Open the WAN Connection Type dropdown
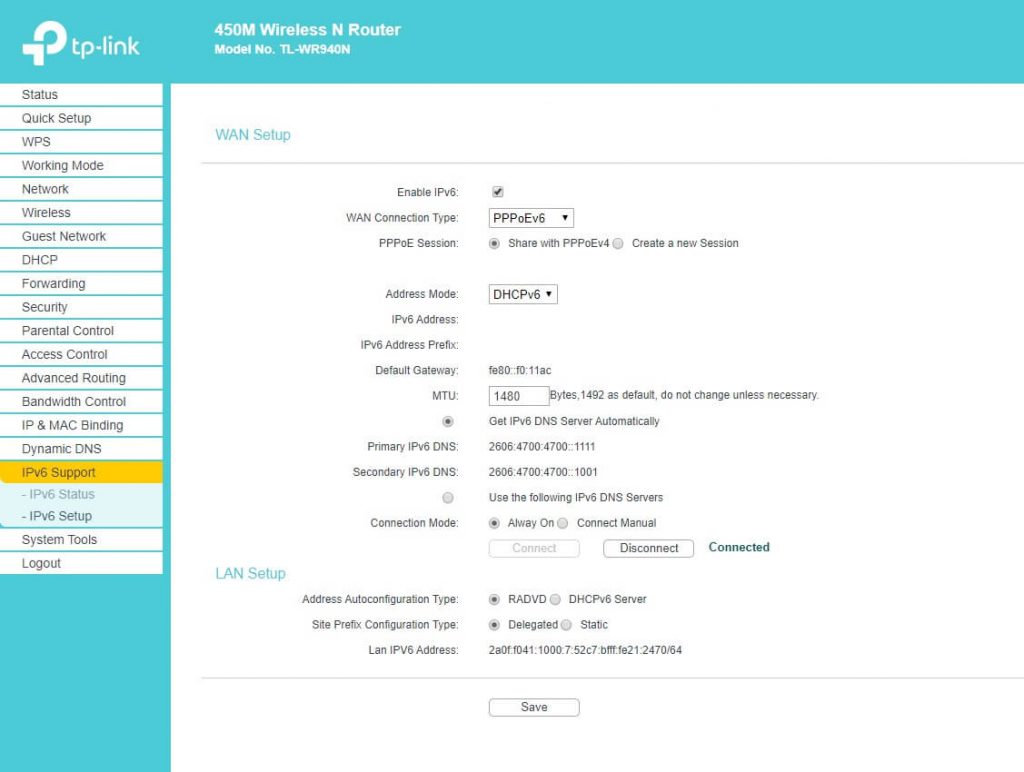The width and height of the screenshot is (1024, 772). (x=529, y=217)
